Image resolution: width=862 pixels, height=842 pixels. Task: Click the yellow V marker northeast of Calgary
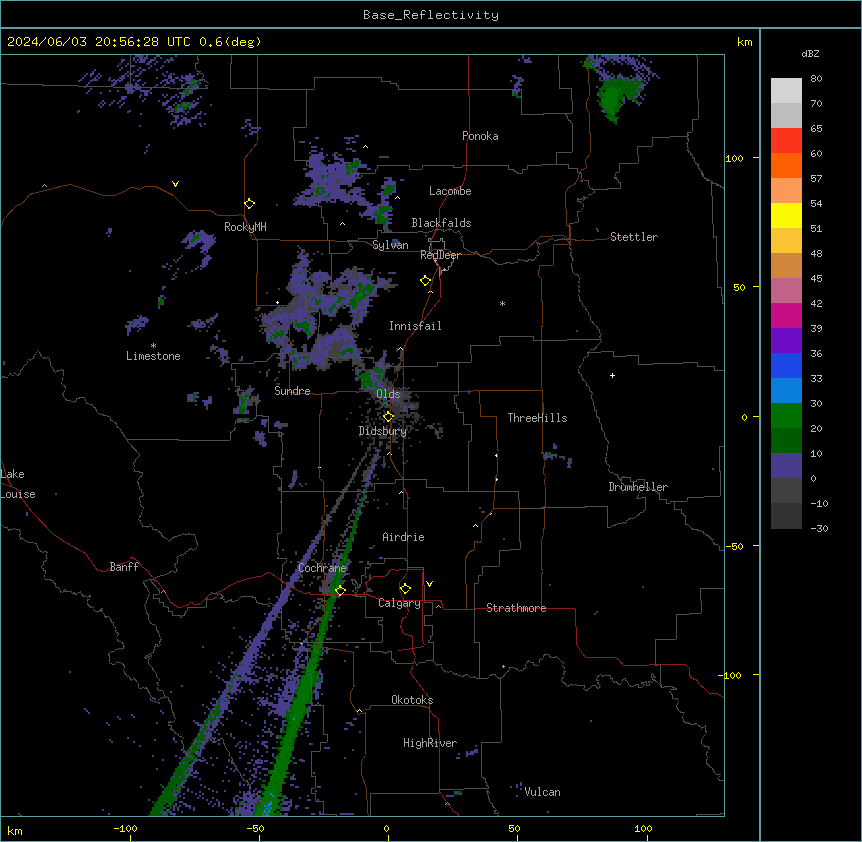pyautogui.click(x=429, y=584)
